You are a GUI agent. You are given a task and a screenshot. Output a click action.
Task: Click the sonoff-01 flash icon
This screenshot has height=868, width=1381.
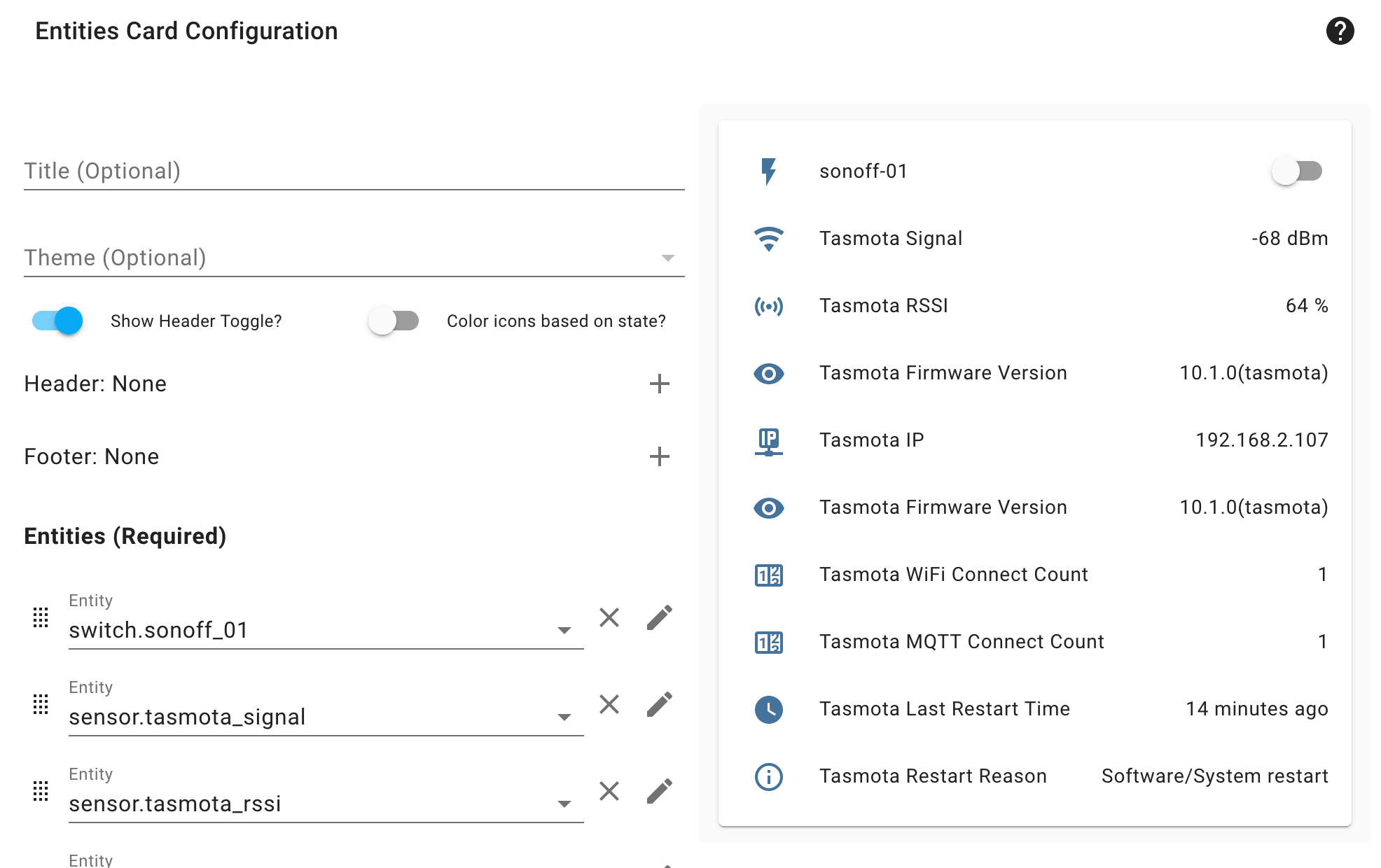coord(768,171)
